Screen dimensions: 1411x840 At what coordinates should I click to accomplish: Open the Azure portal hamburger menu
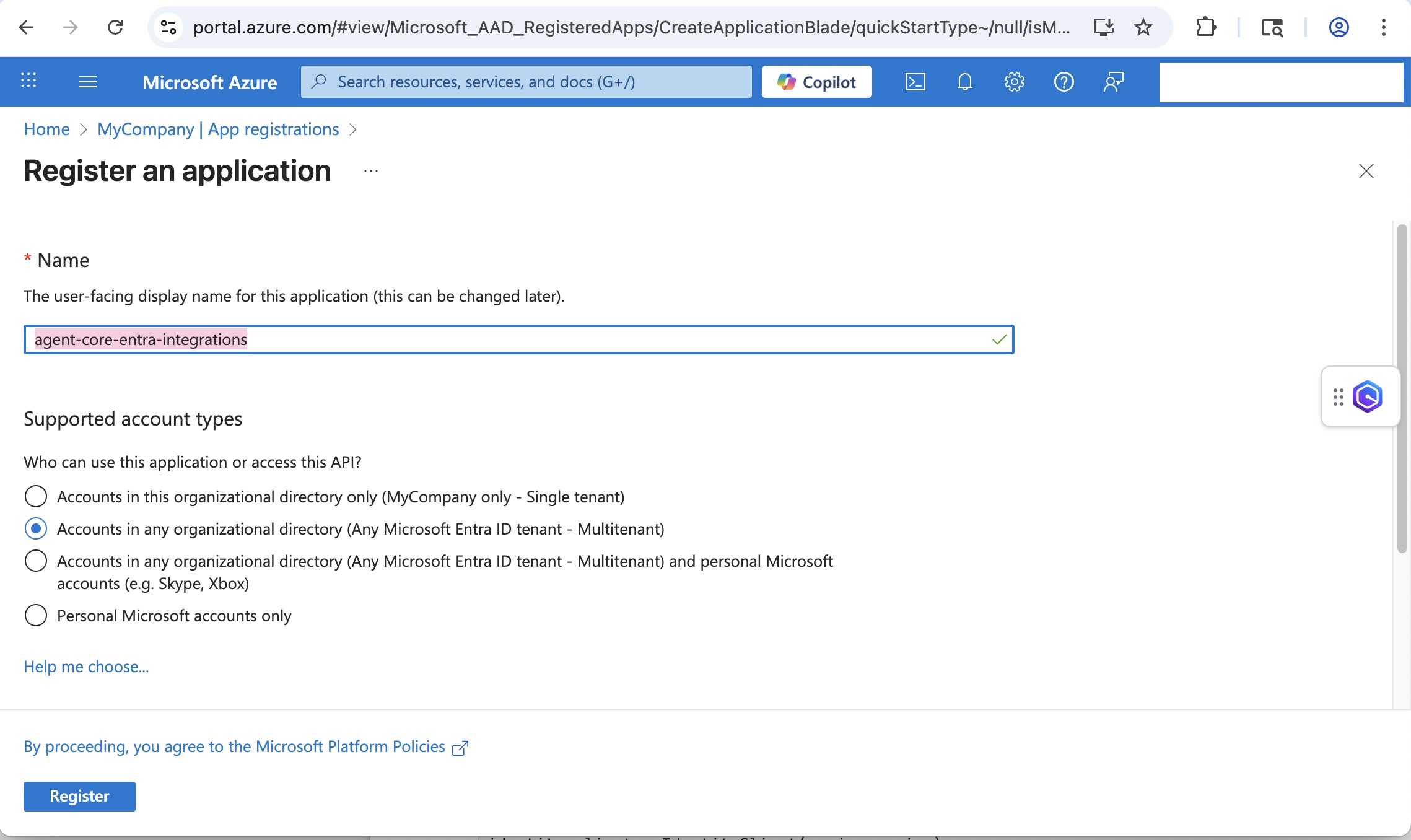click(88, 82)
